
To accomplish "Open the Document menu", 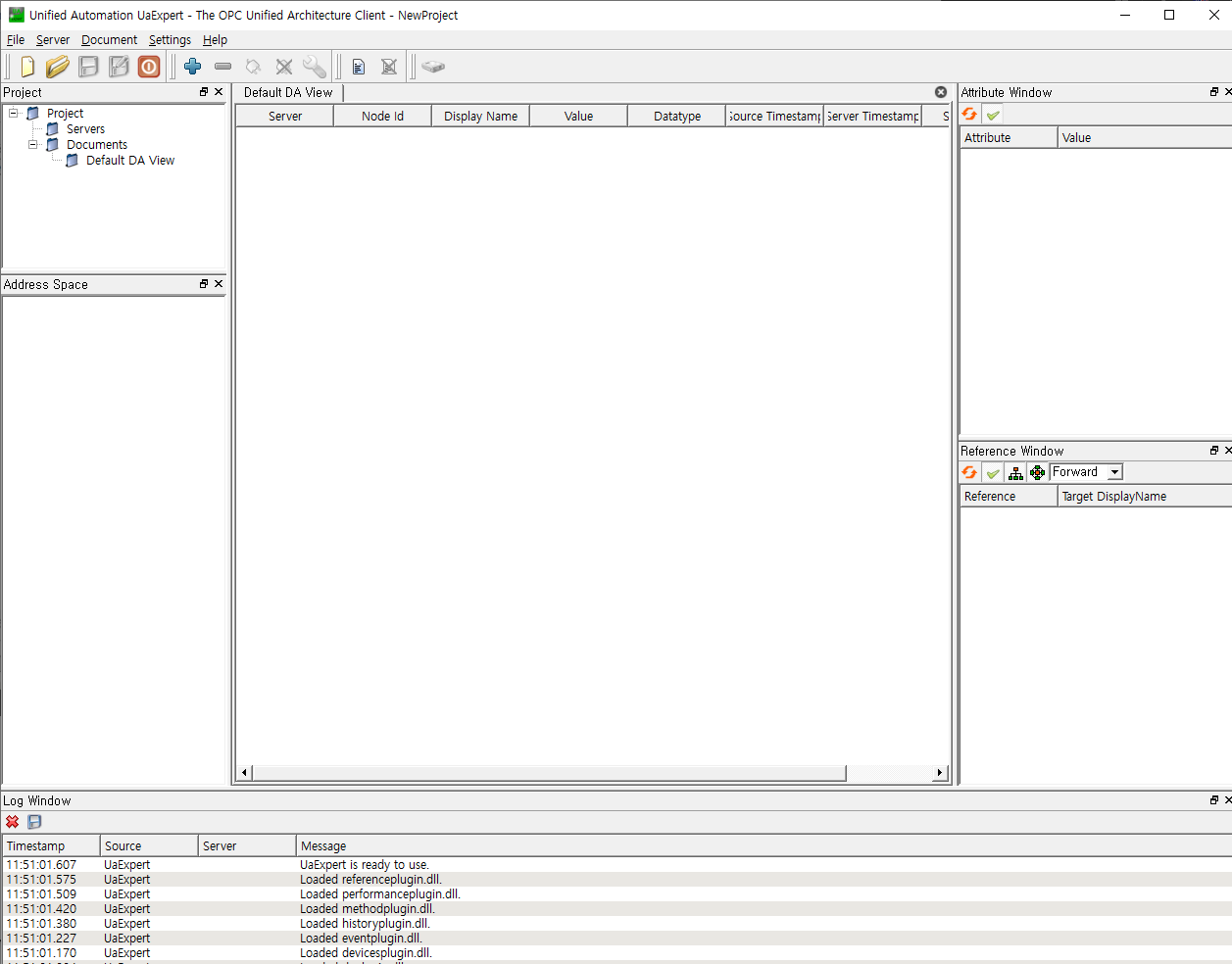I will (x=109, y=40).
